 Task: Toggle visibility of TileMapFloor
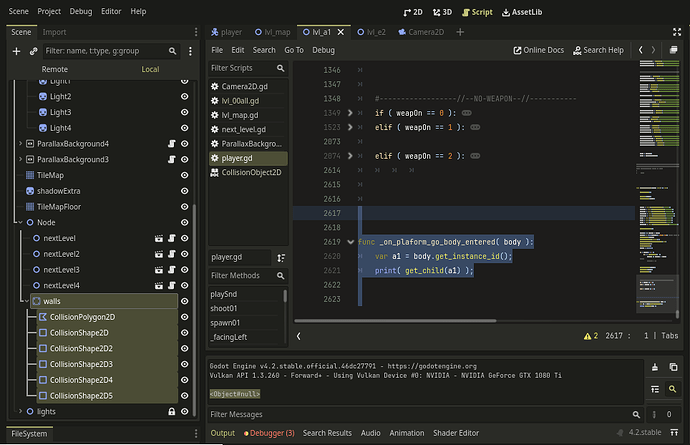(x=185, y=206)
